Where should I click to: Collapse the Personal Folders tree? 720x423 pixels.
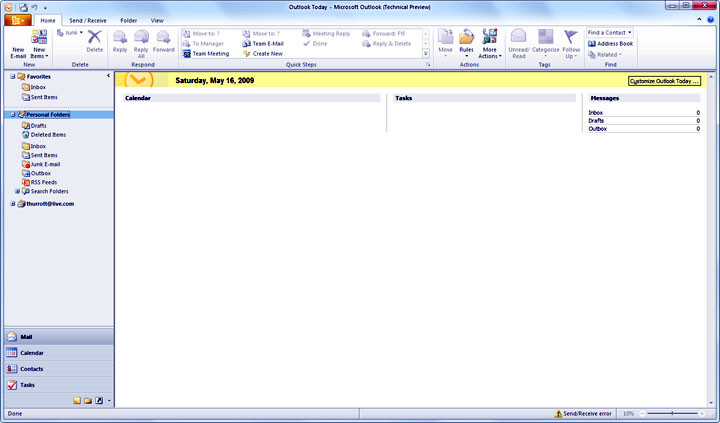13,115
